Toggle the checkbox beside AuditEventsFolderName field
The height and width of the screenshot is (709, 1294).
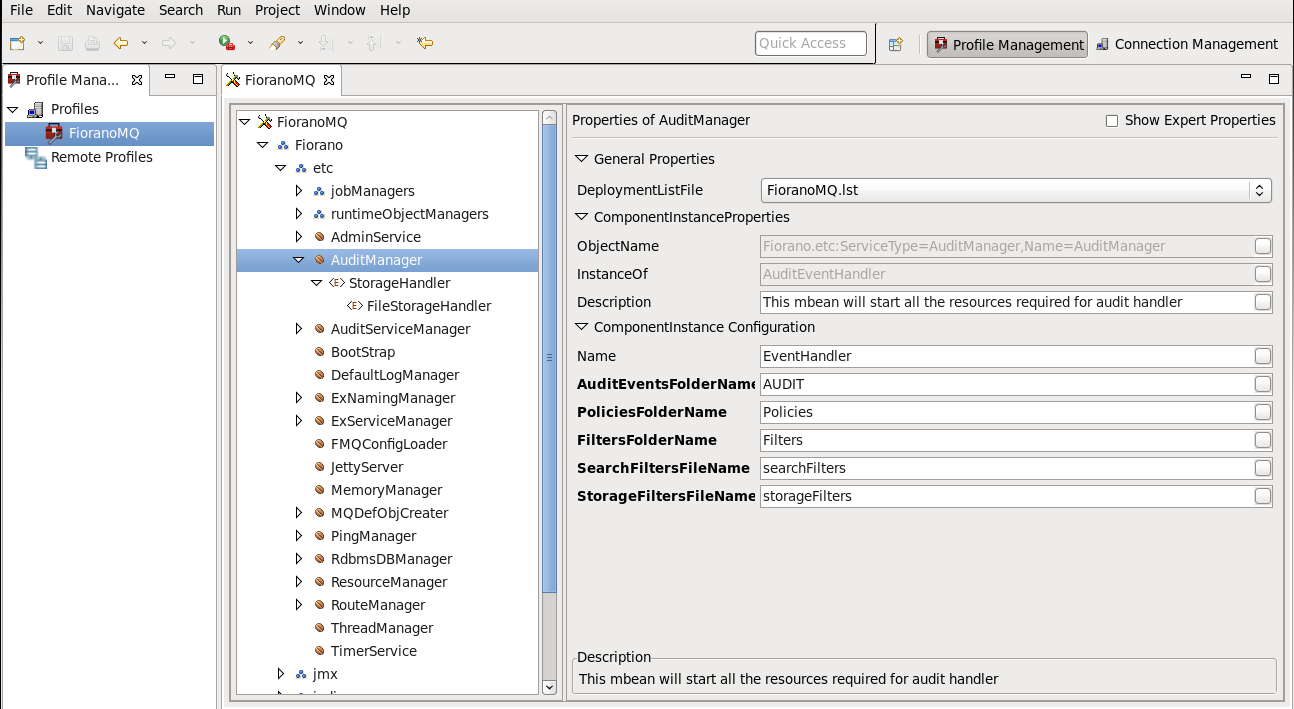click(1263, 384)
